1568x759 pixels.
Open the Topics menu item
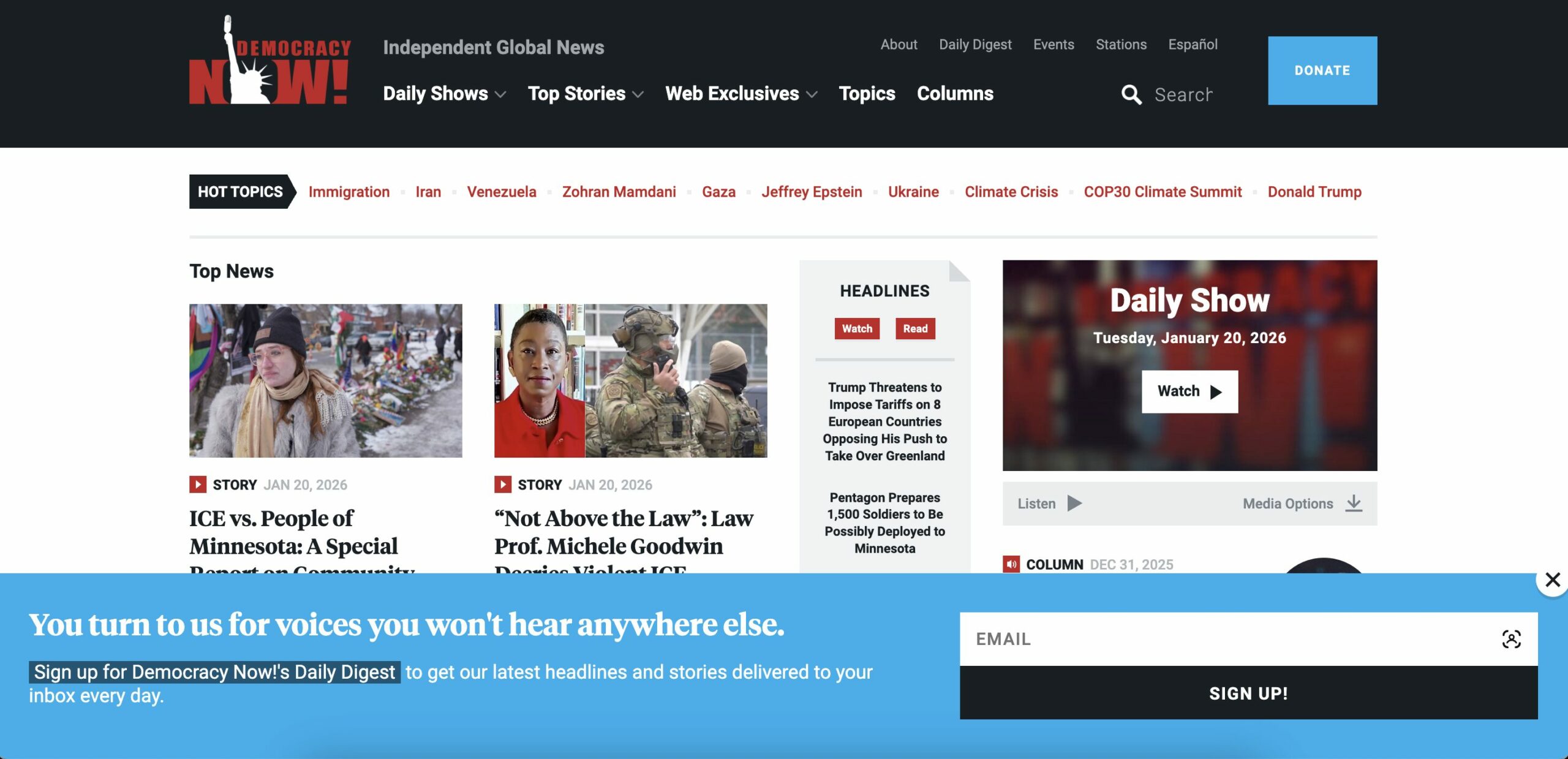coord(867,94)
